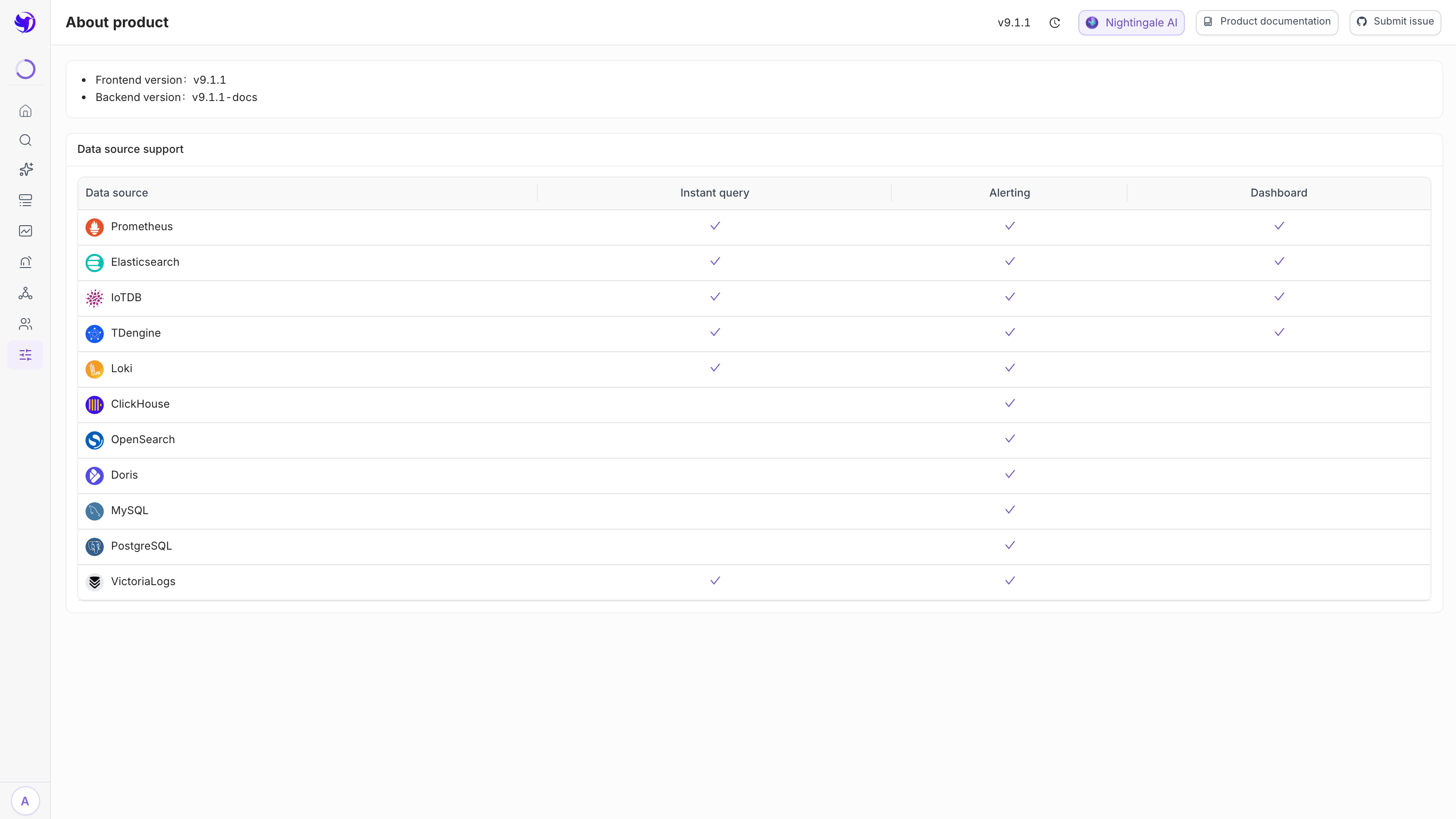Open the user avatar A menu
Viewport: 1456px width, 819px height.
click(25, 801)
